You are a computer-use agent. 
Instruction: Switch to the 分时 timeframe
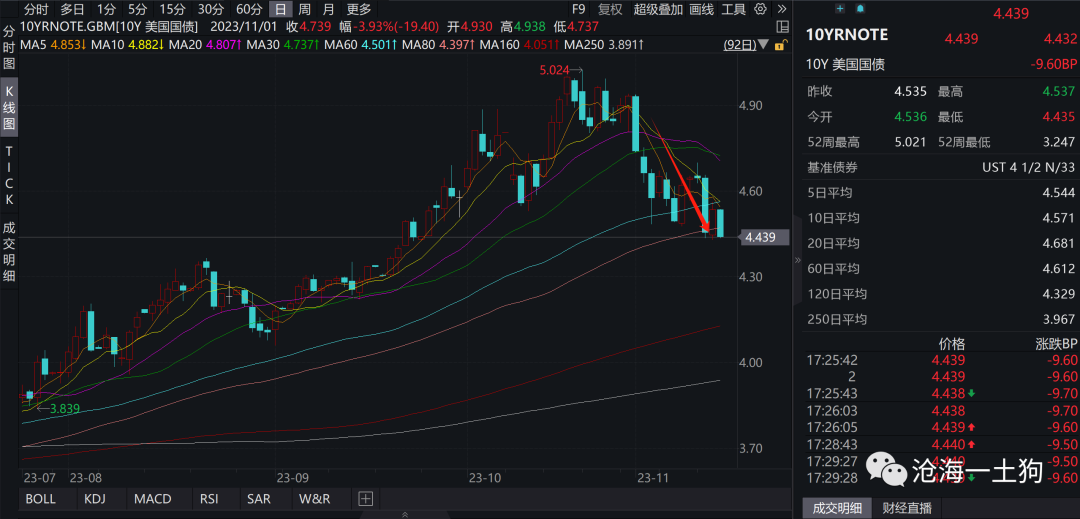[x=36, y=10]
